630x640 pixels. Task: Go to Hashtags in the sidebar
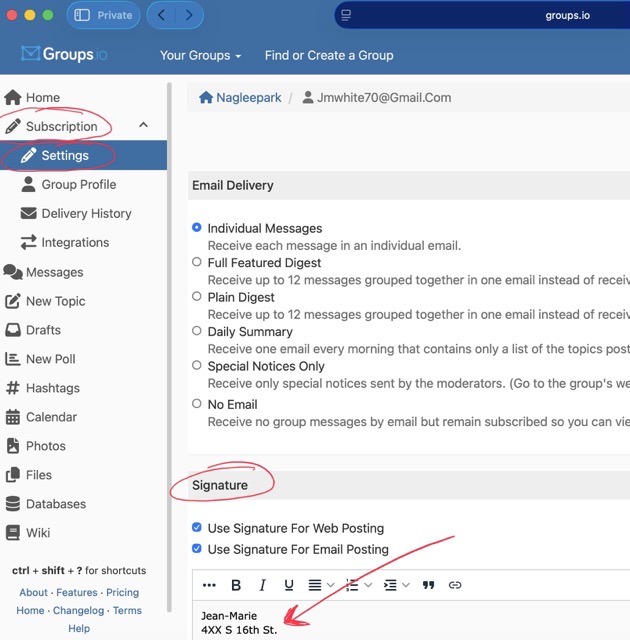click(52, 388)
